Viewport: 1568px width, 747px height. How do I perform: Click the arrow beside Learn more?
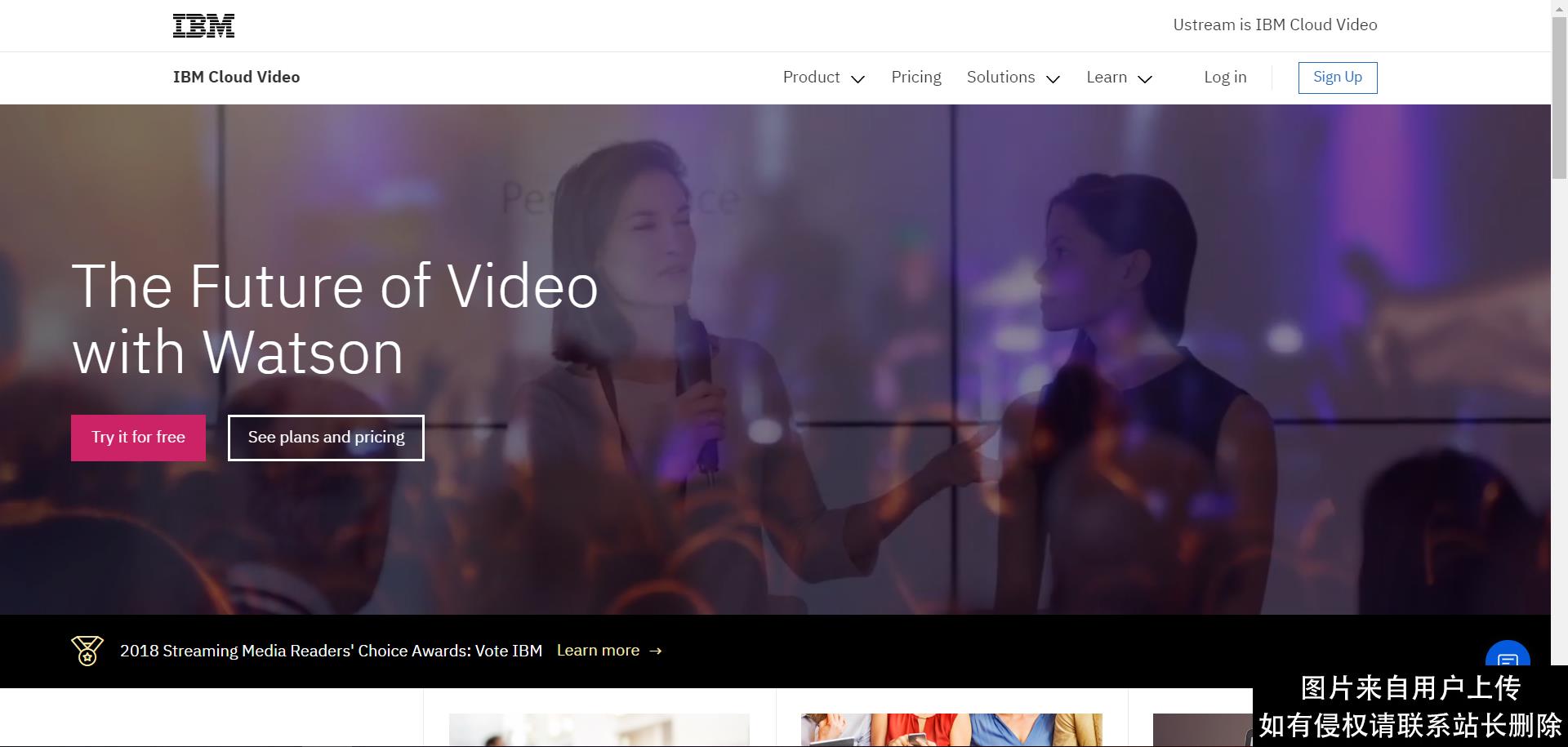(x=656, y=651)
